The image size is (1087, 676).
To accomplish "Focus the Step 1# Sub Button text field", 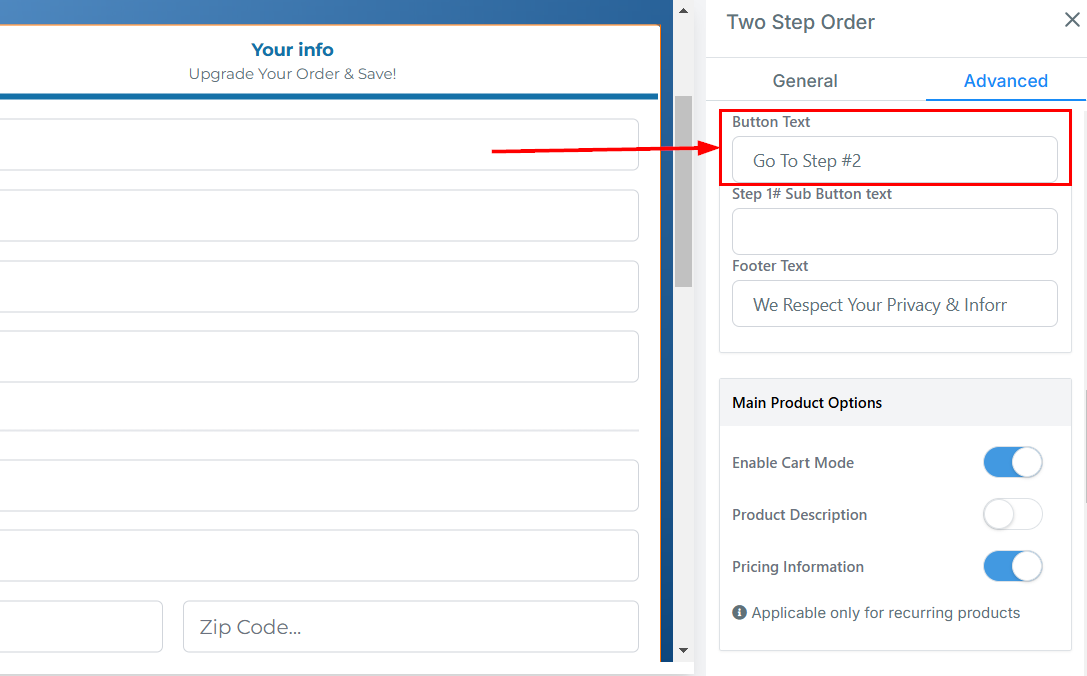I will [x=894, y=232].
